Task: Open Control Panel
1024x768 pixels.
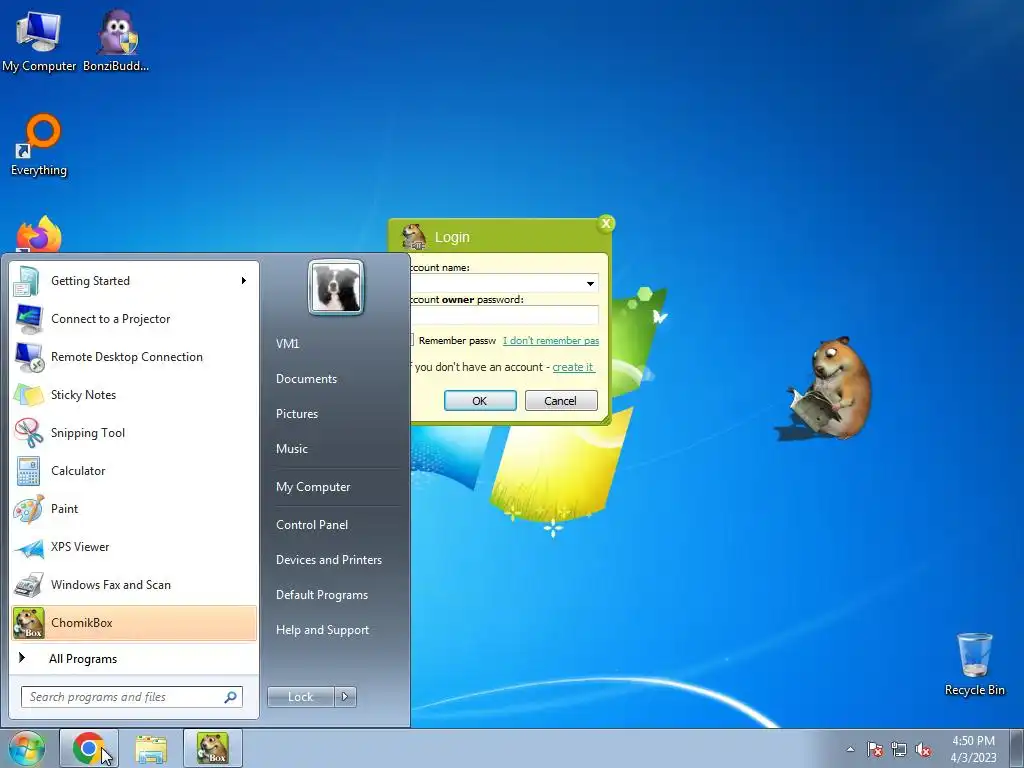Action: pyautogui.click(x=312, y=524)
